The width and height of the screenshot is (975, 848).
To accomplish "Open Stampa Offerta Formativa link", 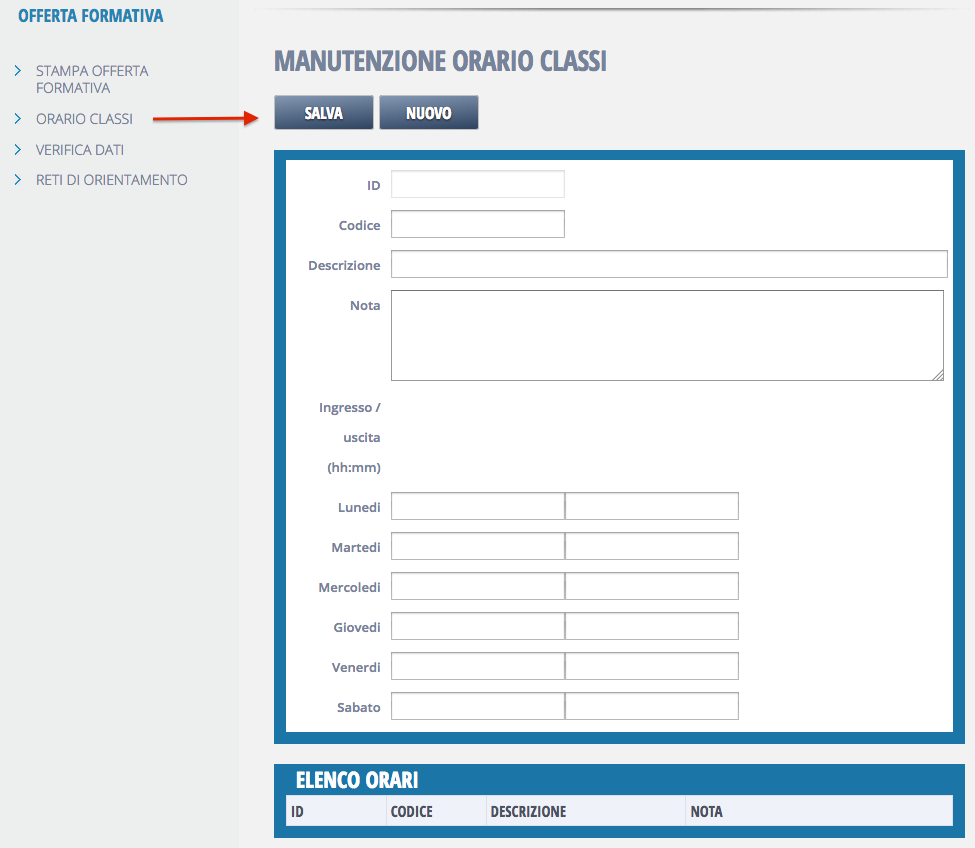I will point(92,79).
